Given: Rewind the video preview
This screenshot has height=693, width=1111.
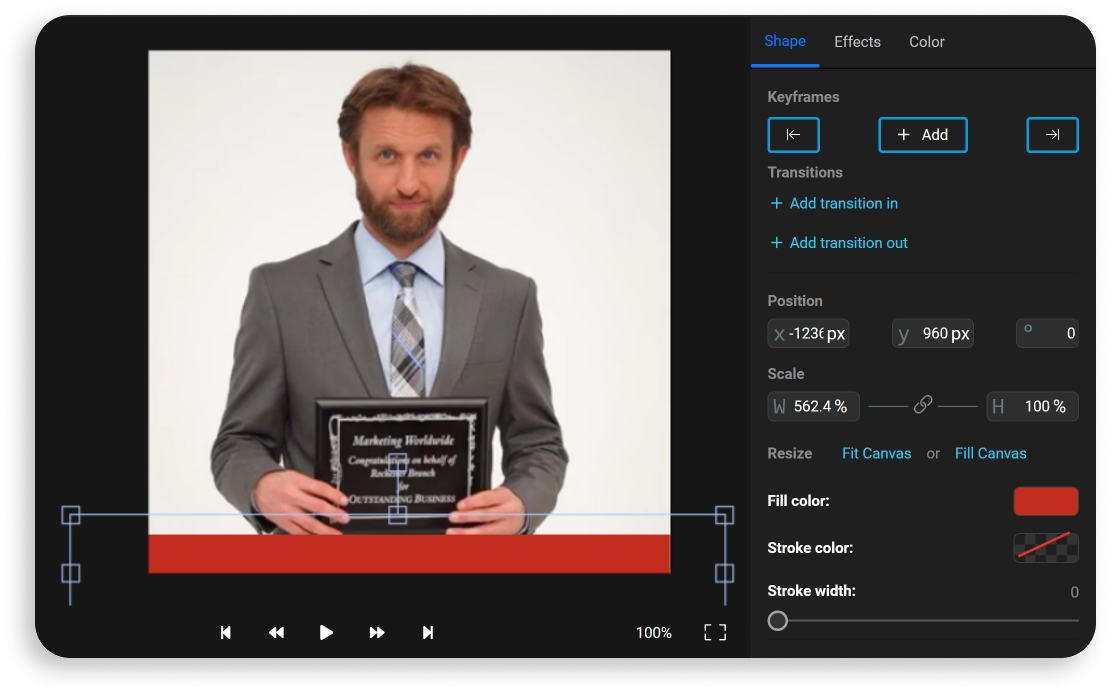Looking at the screenshot, I should (276, 632).
